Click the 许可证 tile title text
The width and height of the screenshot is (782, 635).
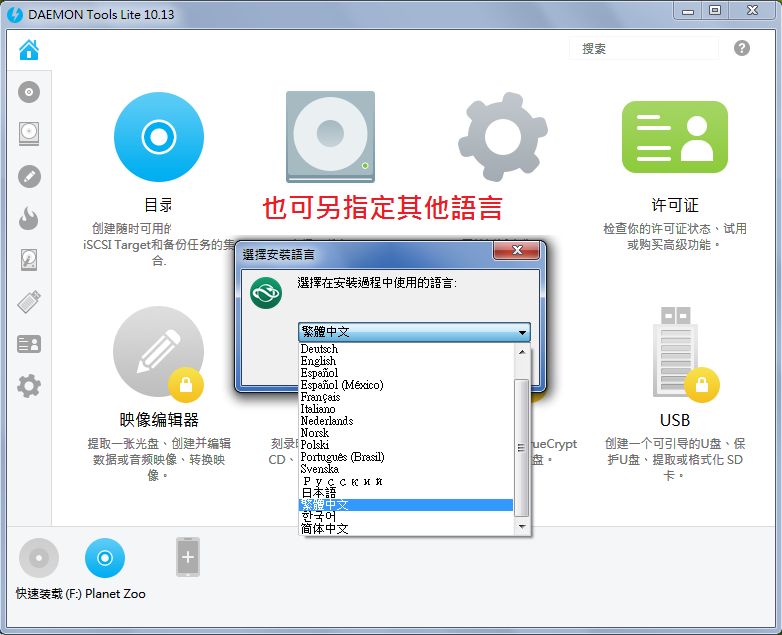point(675,205)
